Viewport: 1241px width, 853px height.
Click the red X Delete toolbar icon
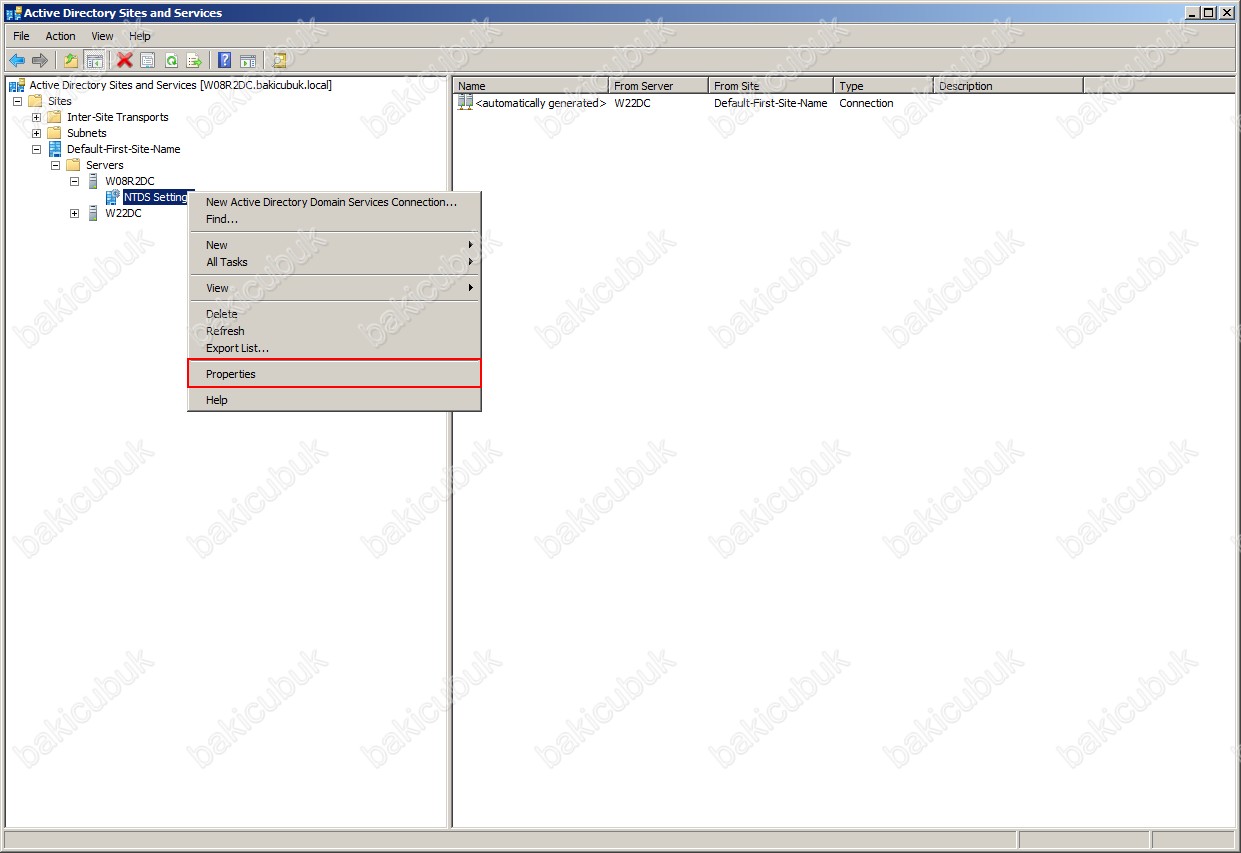[x=124, y=60]
